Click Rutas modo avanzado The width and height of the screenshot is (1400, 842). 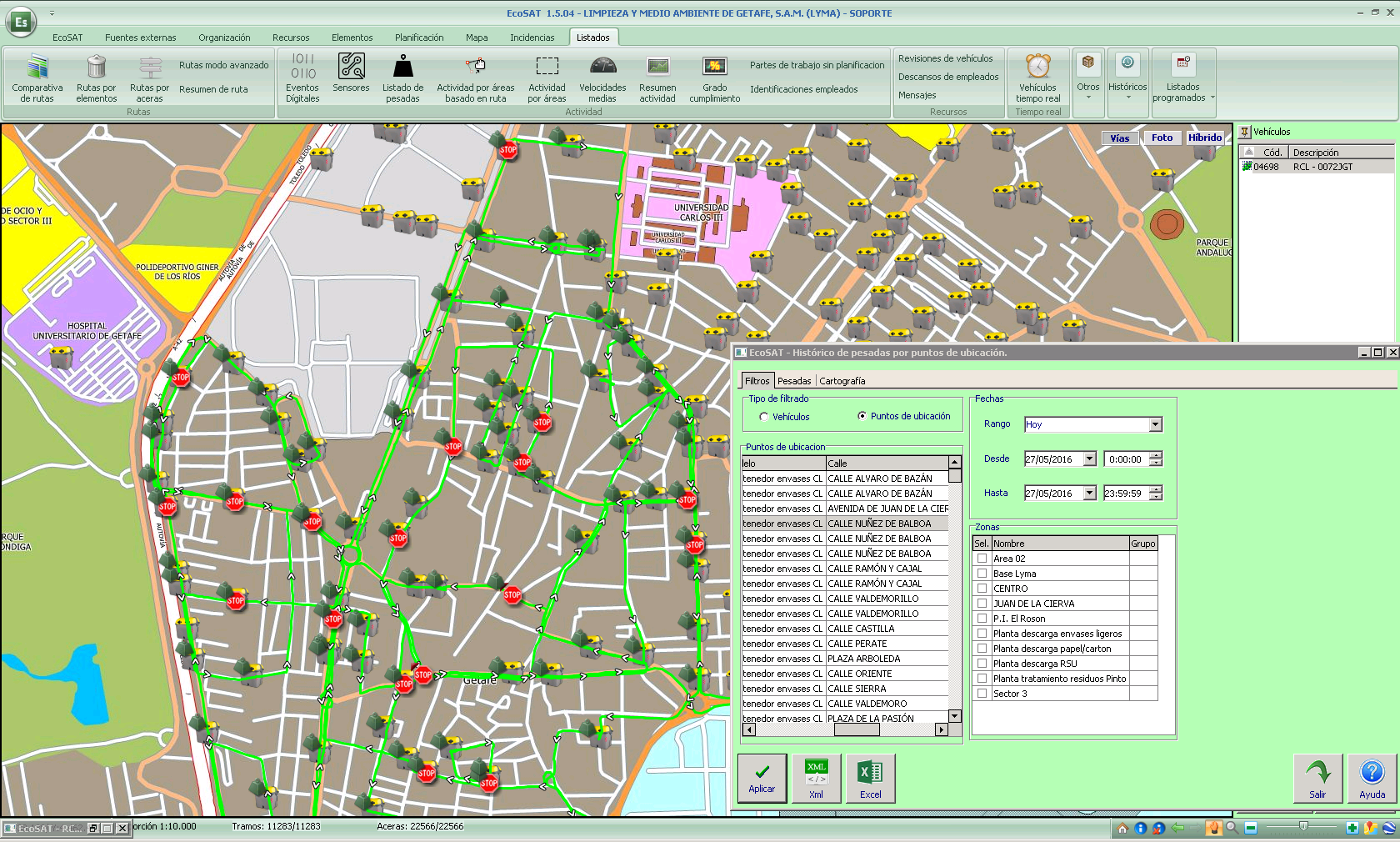pyautogui.click(x=224, y=65)
